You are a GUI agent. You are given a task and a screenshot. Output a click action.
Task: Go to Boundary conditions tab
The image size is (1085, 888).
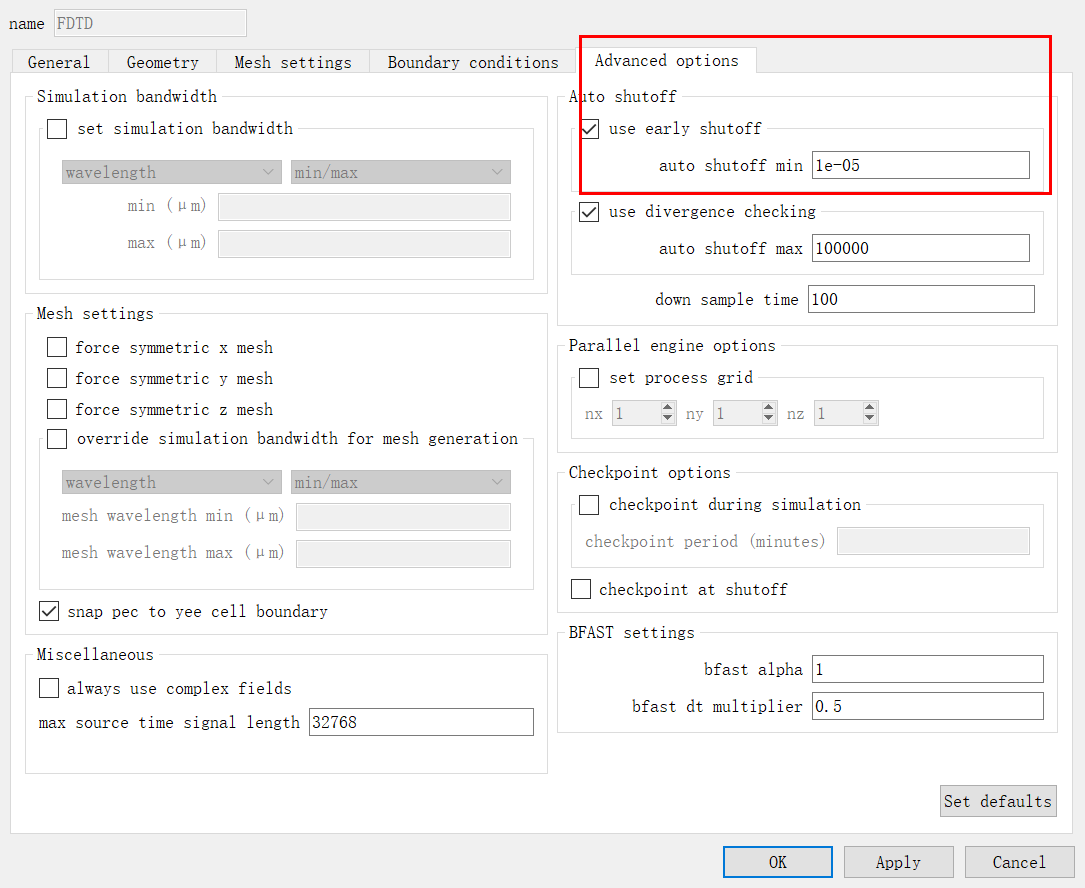tap(473, 62)
